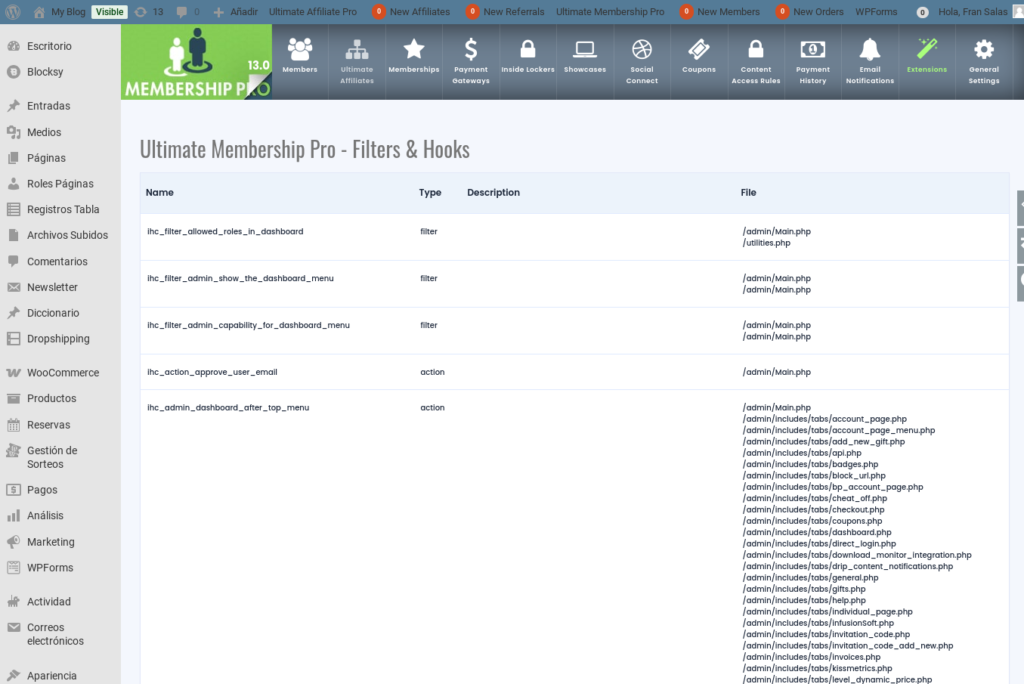Open Social Connect globe icon
Screen dimensions: 1024x684
[x=641, y=50]
